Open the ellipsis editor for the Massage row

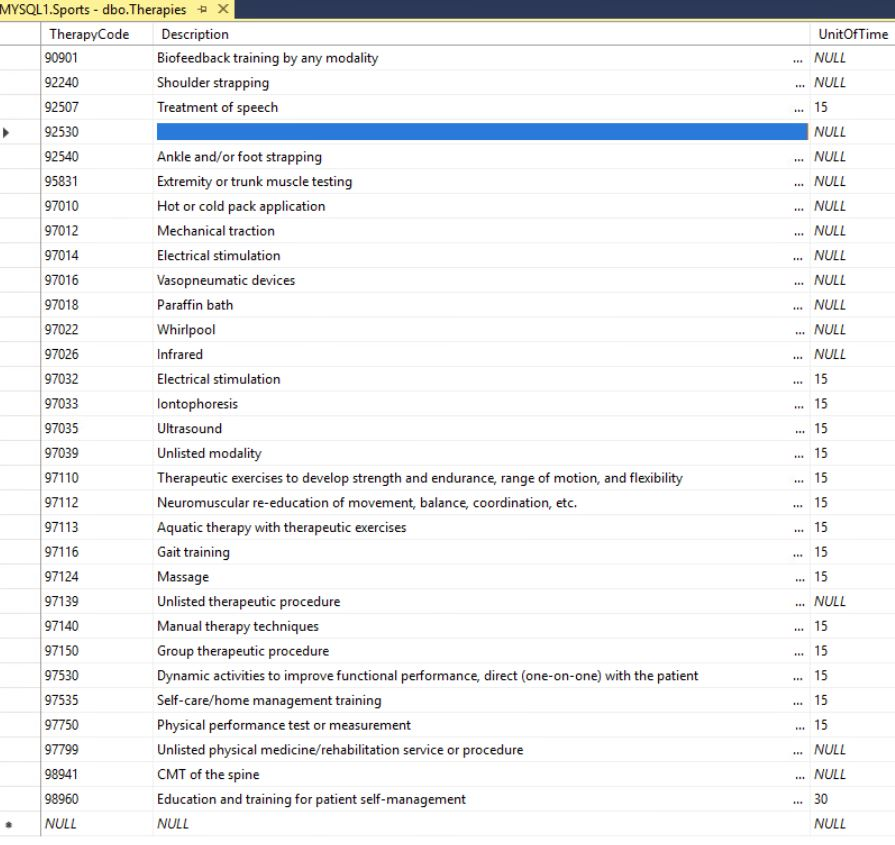(x=798, y=577)
